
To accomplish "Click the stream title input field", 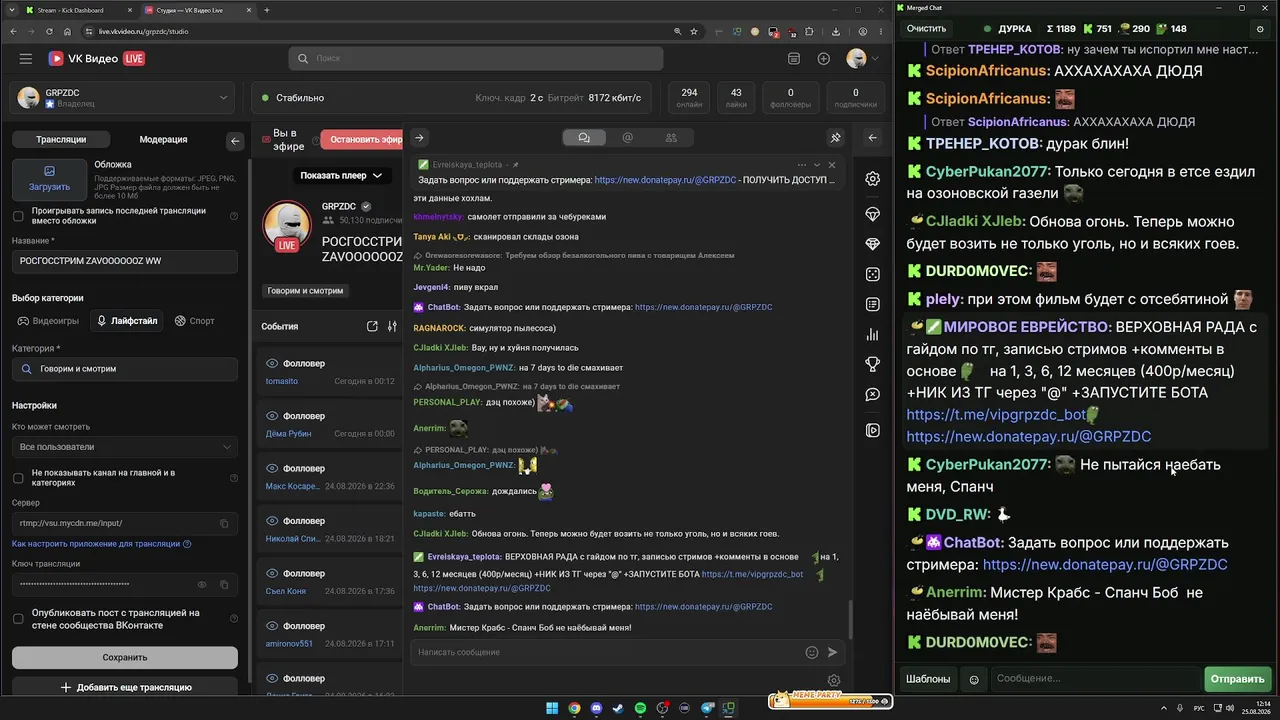I will [125, 261].
